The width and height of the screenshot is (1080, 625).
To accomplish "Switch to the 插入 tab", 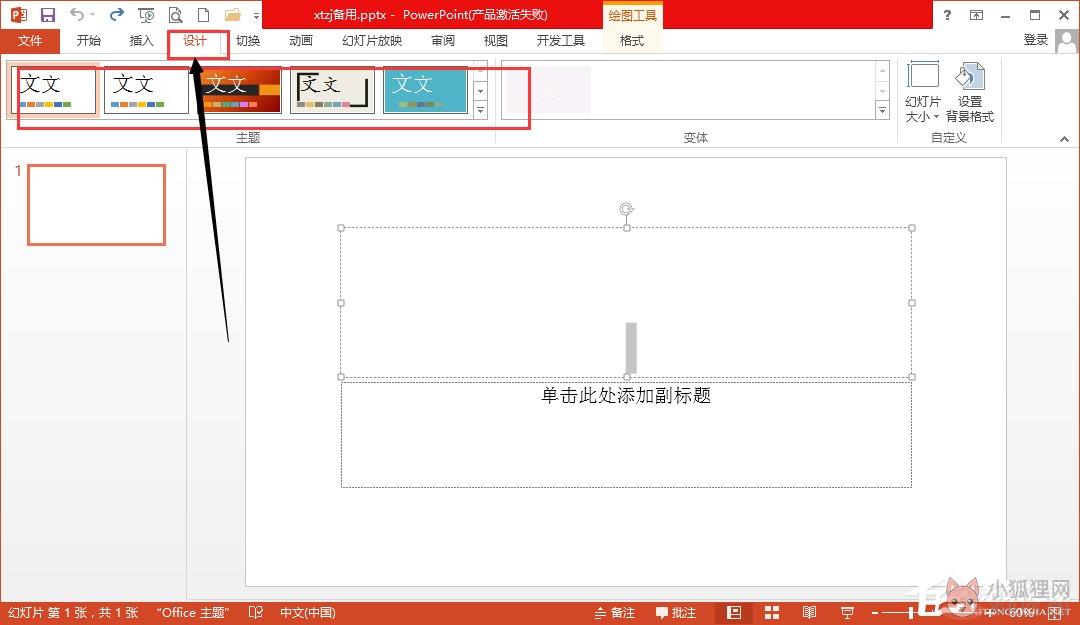I will [x=141, y=41].
